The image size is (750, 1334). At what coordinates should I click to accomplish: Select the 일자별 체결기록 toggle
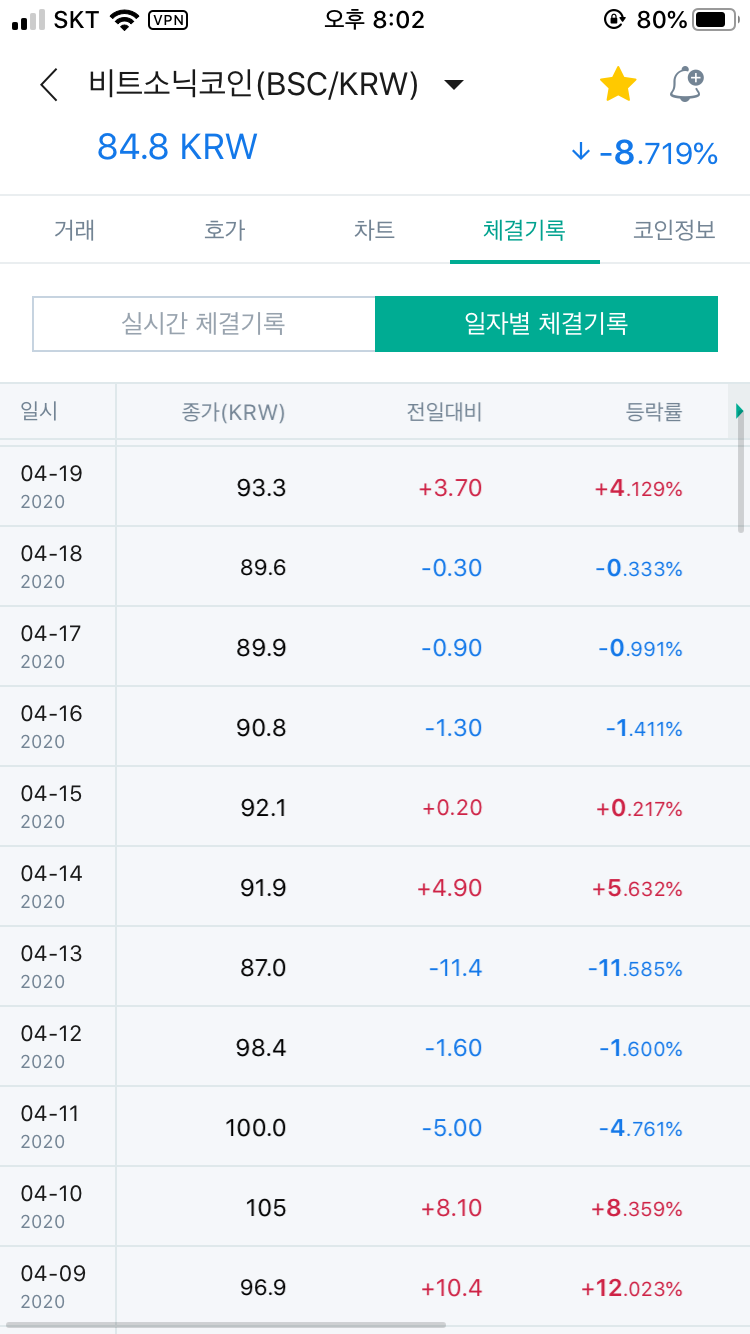point(546,324)
